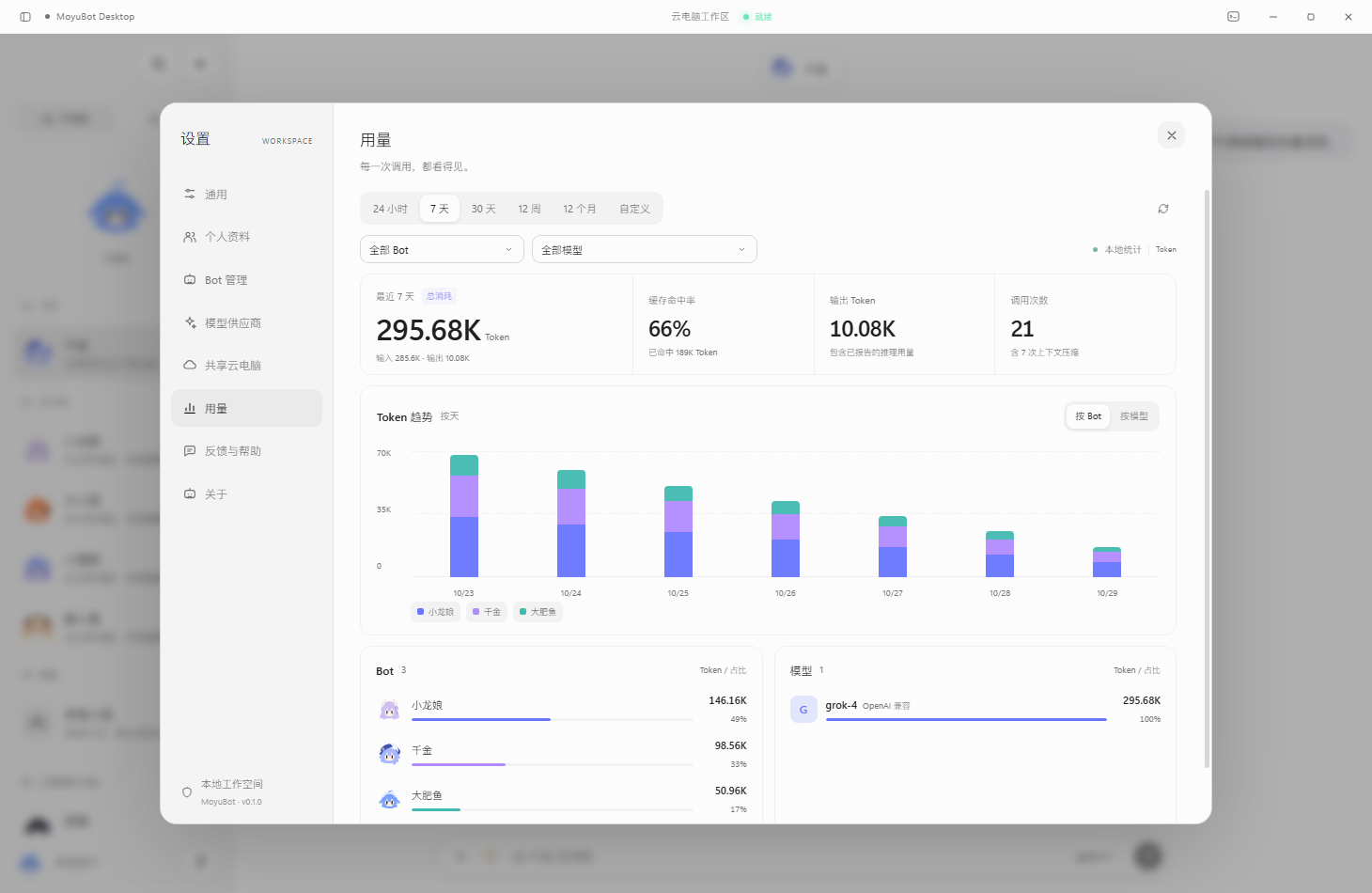Viewport: 1372px width, 893px height.
Task: Click the 66% cache hit rate value
Action: (670, 329)
